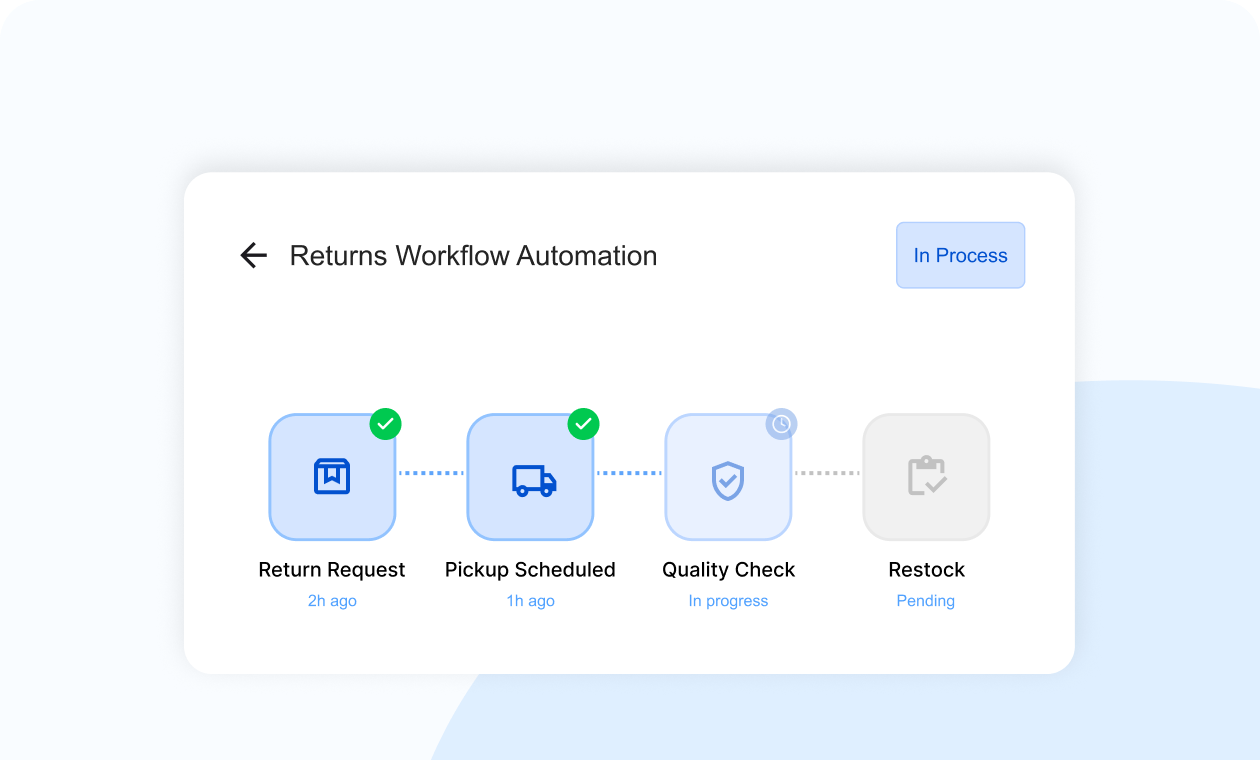
Task: Click green checkmark on Return Request
Action: pos(385,424)
